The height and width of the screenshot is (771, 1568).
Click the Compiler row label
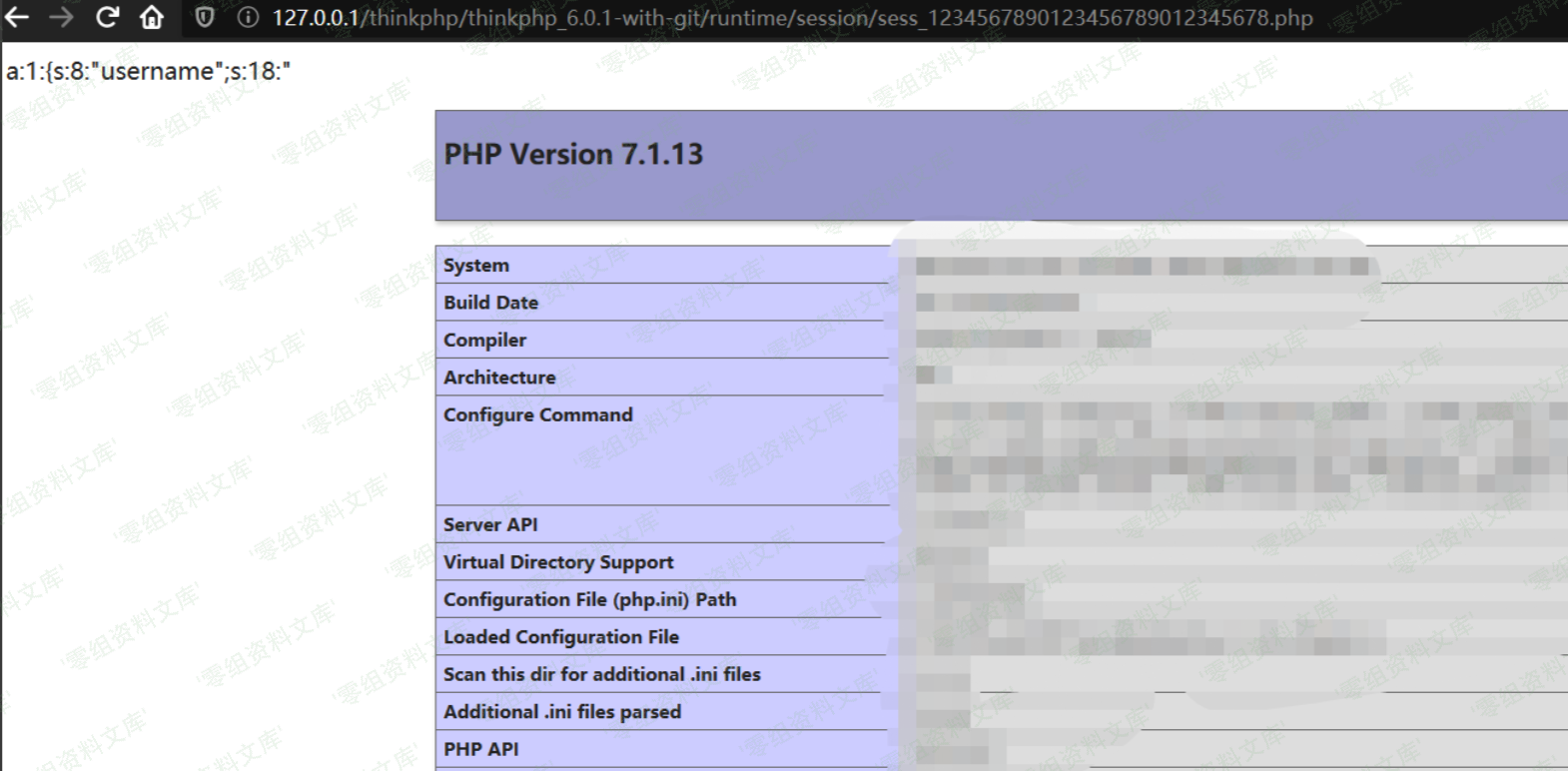484,341
